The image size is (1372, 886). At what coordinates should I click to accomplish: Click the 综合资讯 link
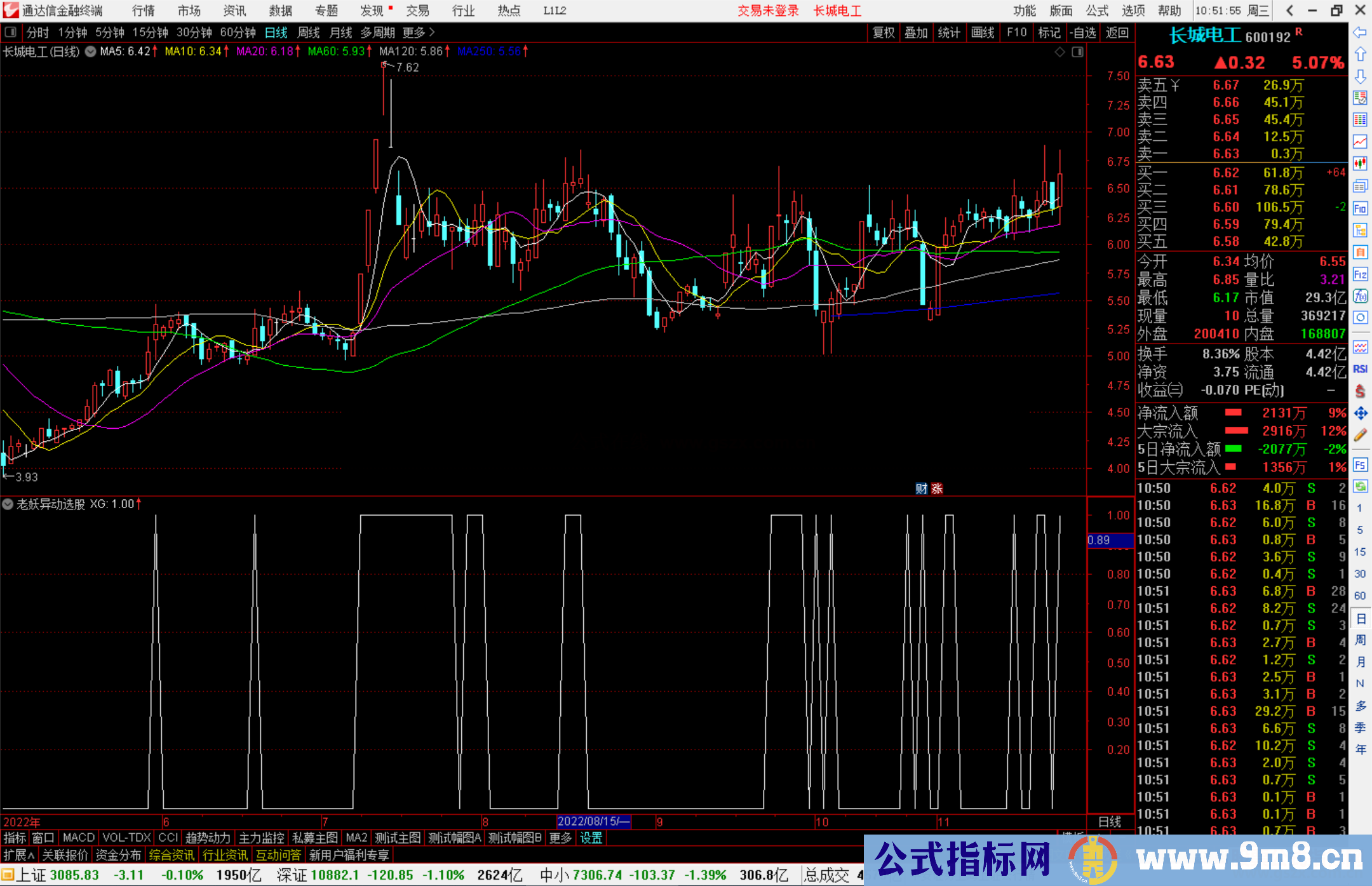pos(171,855)
